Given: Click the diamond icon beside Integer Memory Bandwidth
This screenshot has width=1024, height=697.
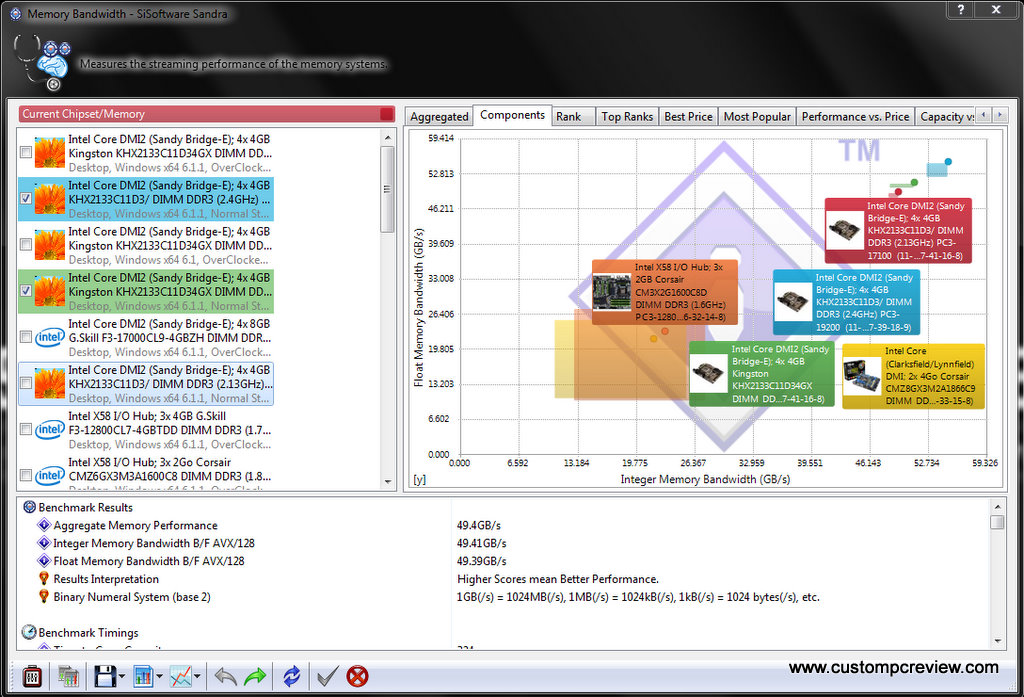Looking at the screenshot, I should [44, 542].
